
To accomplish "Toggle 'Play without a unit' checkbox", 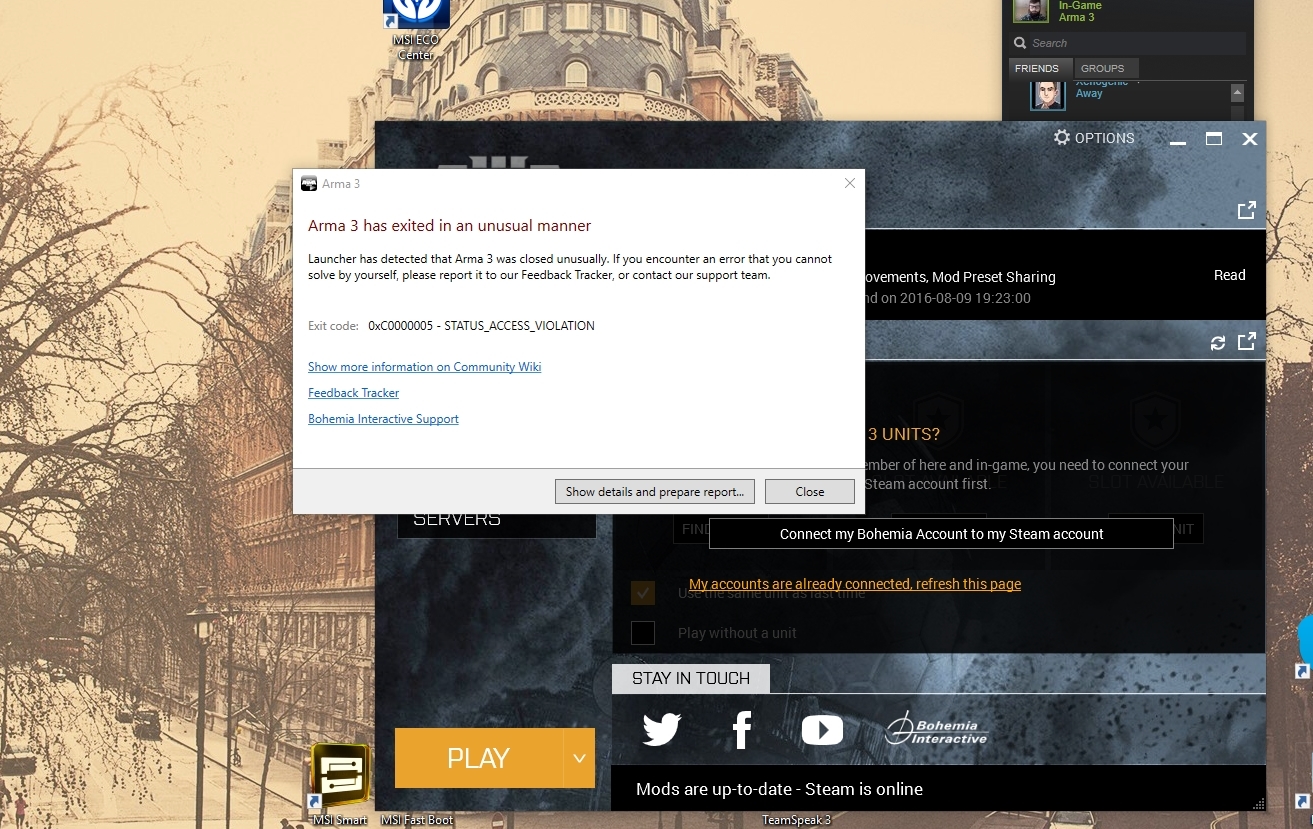I will pyautogui.click(x=643, y=633).
